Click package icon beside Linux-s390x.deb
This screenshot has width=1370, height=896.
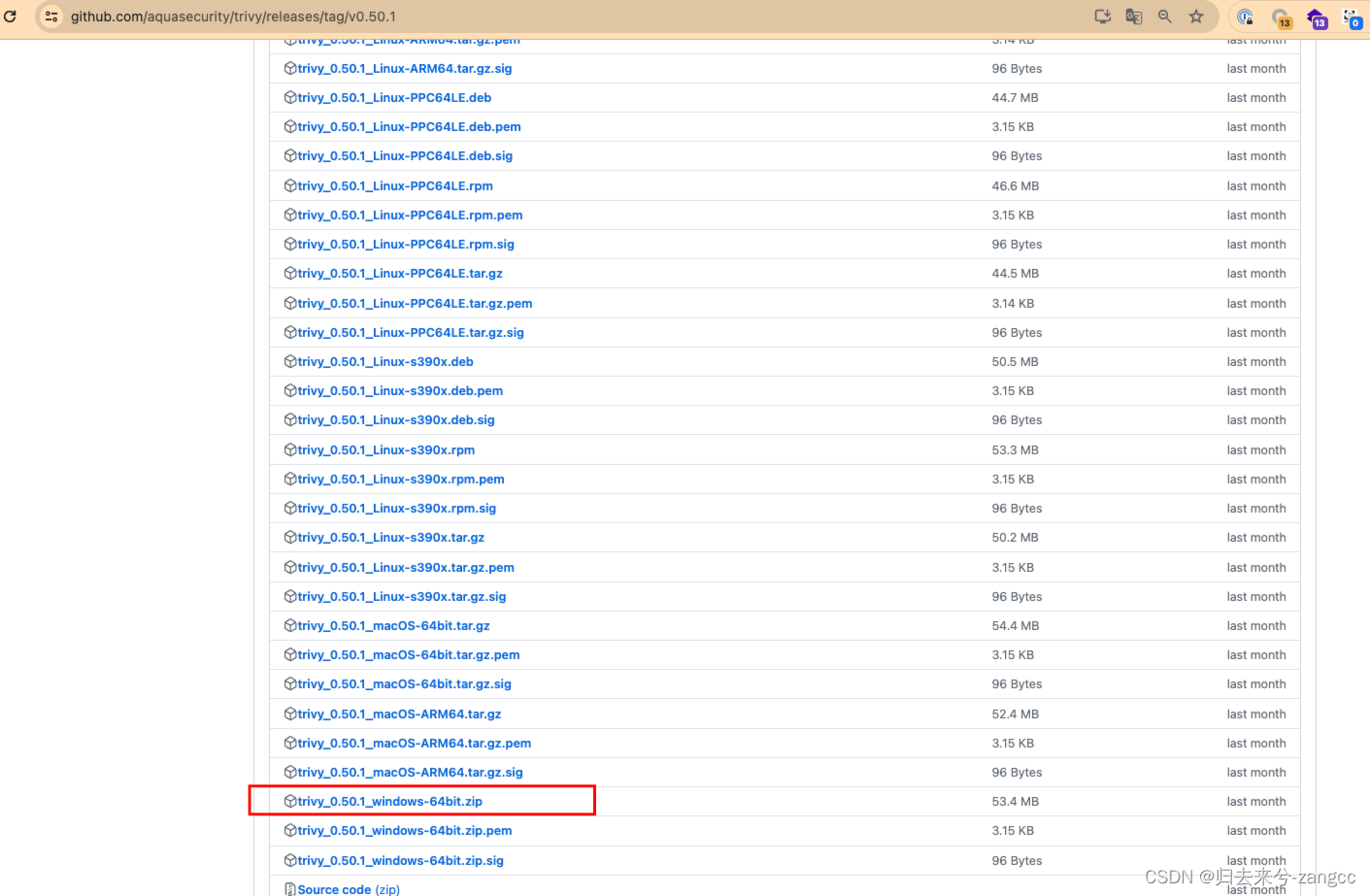click(x=290, y=362)
